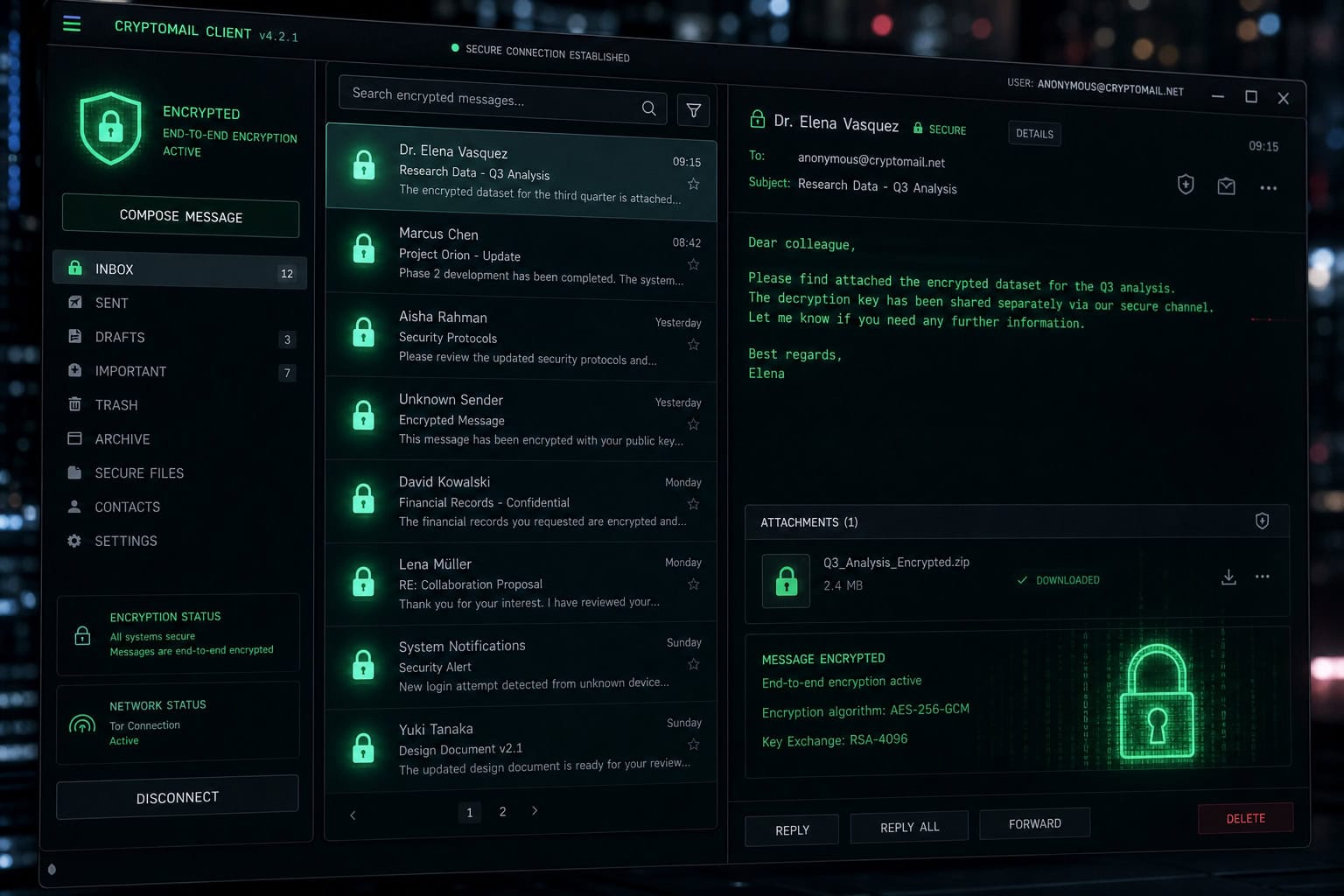
Task: Click the Reply All button
Action: [x=909, y=827]
